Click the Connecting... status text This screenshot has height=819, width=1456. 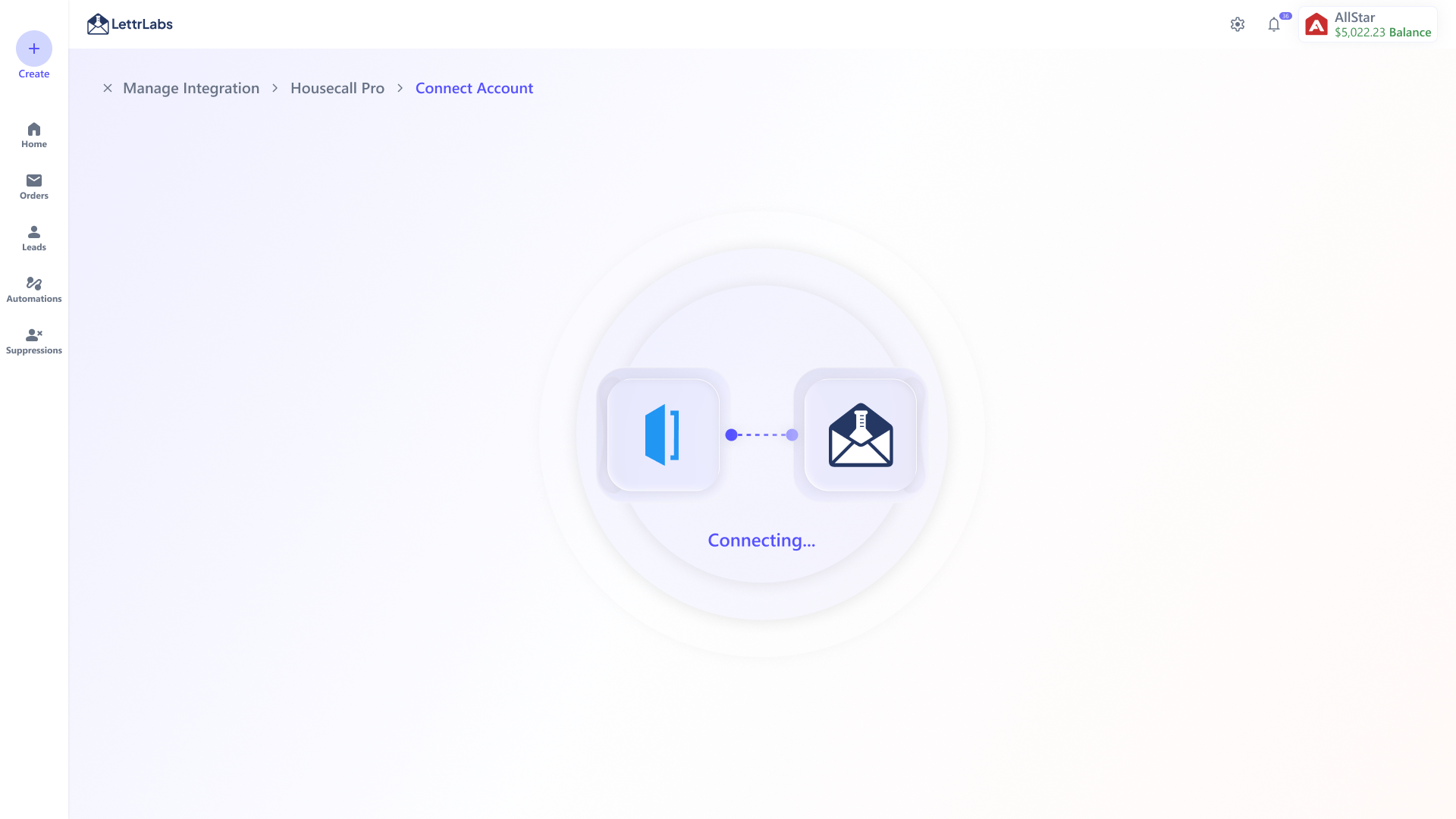coord(761,540)
